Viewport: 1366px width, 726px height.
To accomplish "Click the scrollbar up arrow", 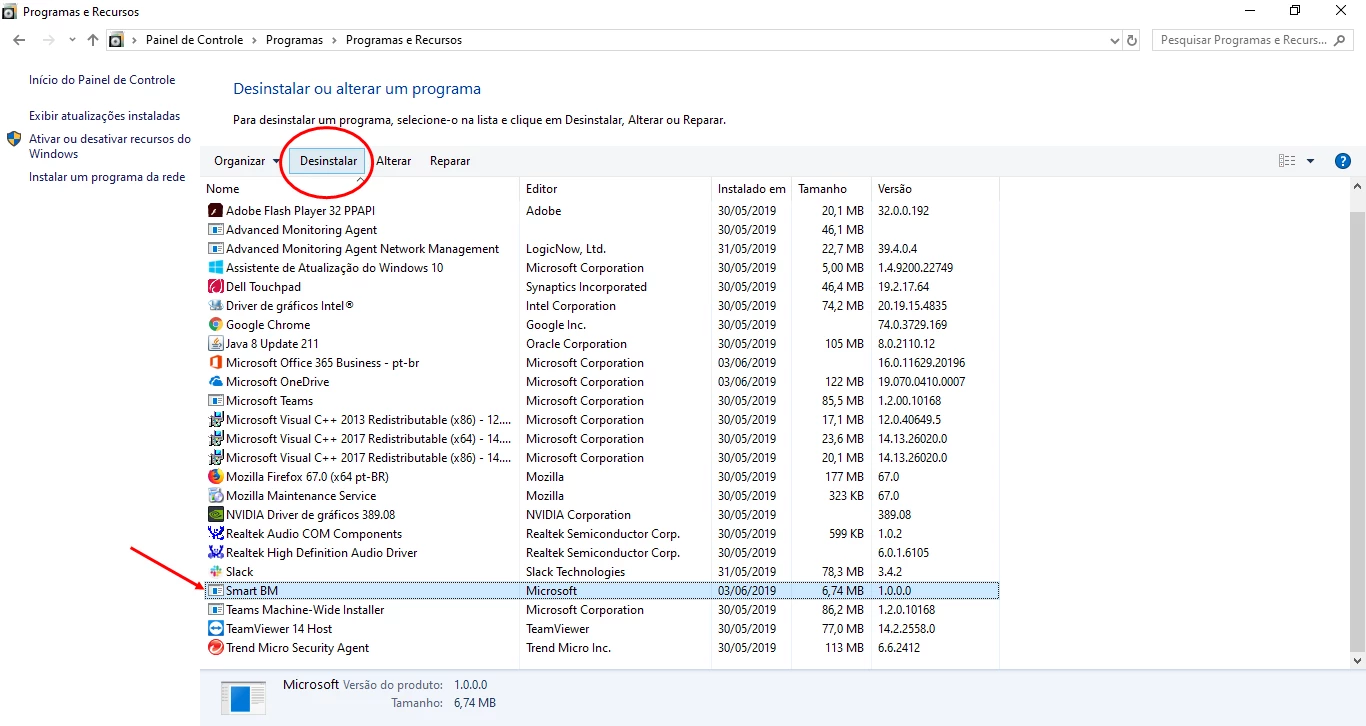I will point(1357,187).
